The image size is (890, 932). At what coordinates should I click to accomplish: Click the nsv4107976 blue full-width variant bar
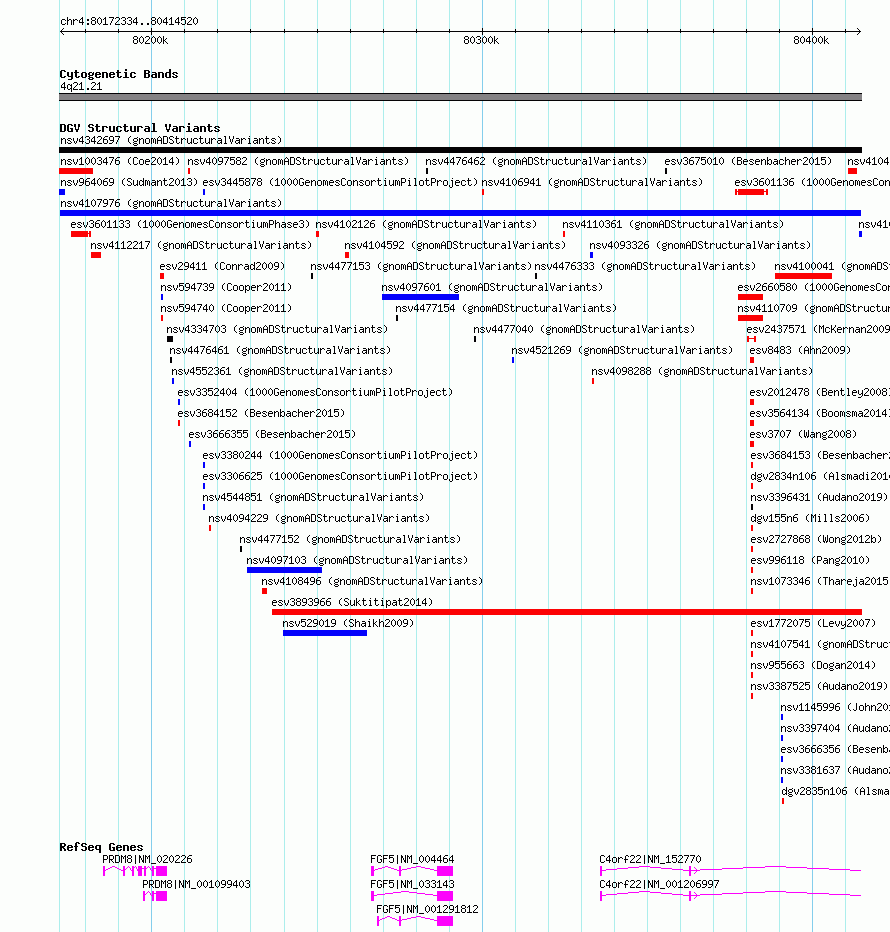tap(460, 213)
